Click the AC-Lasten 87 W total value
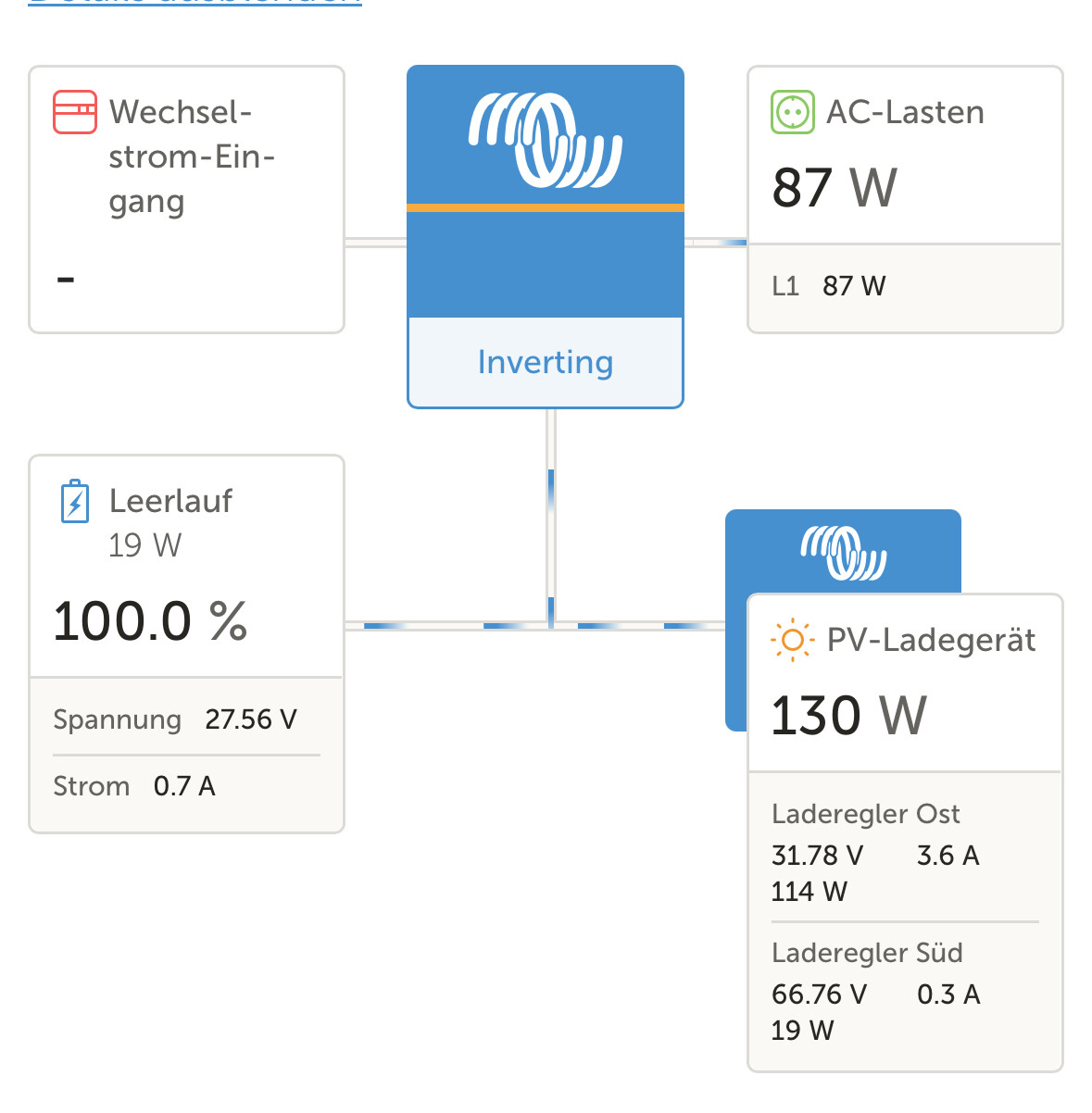This screenshot has height=1113, width=1092. 835,188
